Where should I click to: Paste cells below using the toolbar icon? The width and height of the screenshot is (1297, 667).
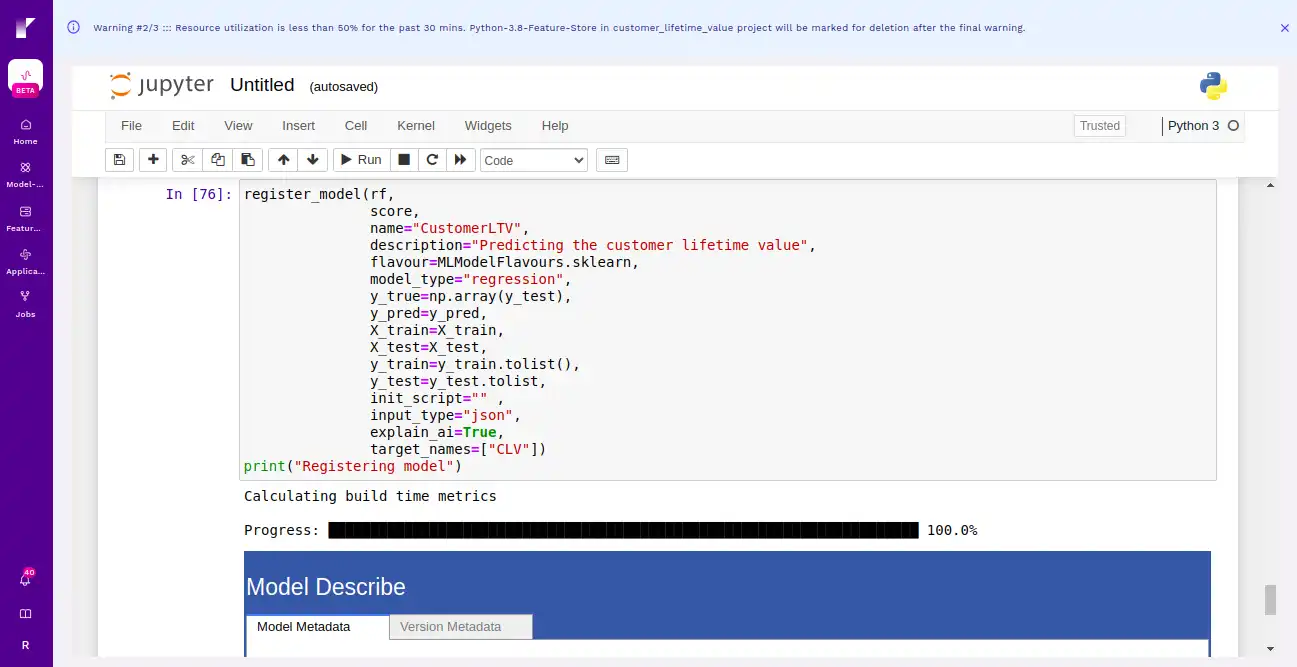pyautogui.click(x=248, y=160)
